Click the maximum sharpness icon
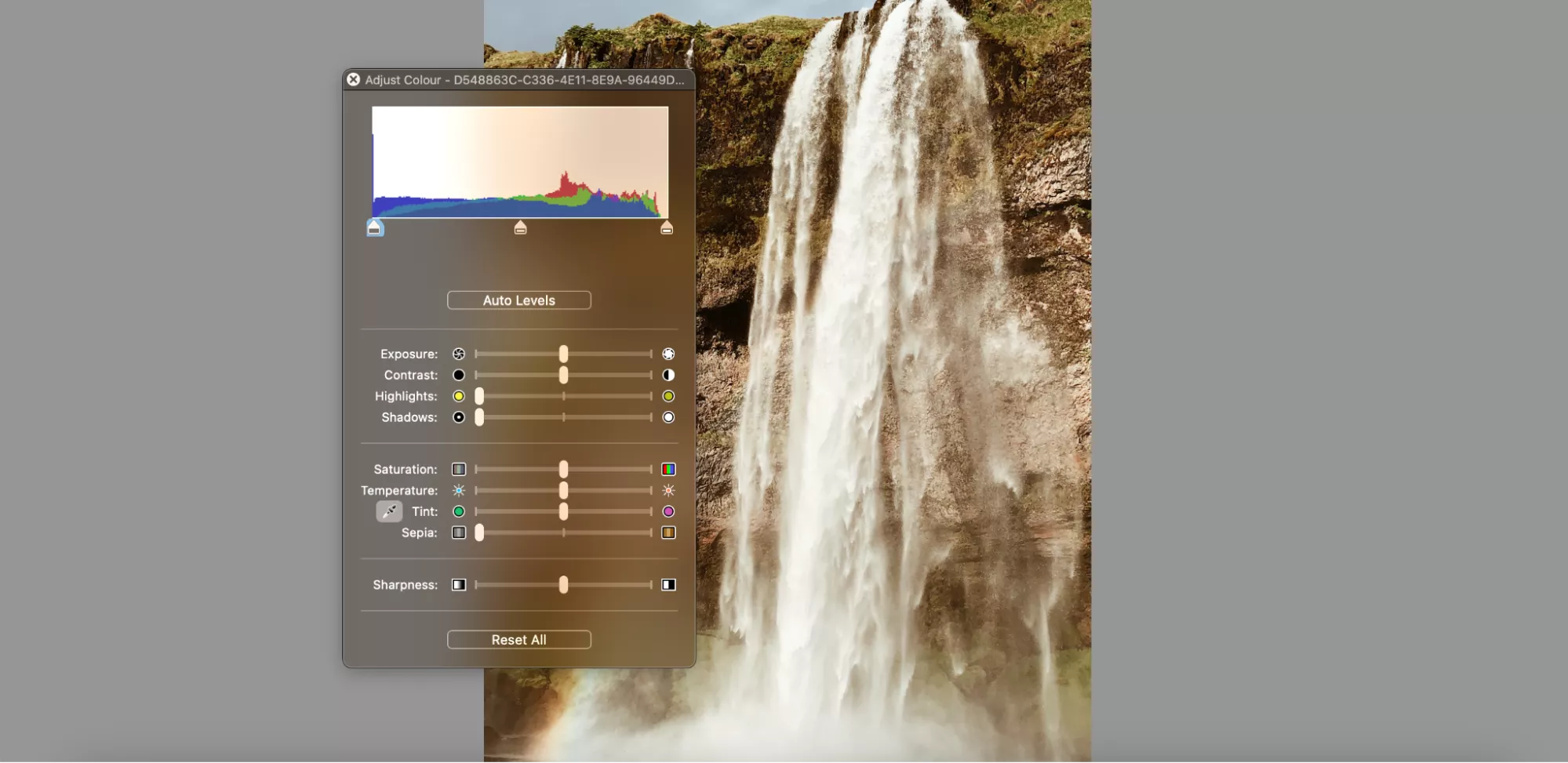The width and height of the screenshot is (1568, 763). (x=668, y=584)
